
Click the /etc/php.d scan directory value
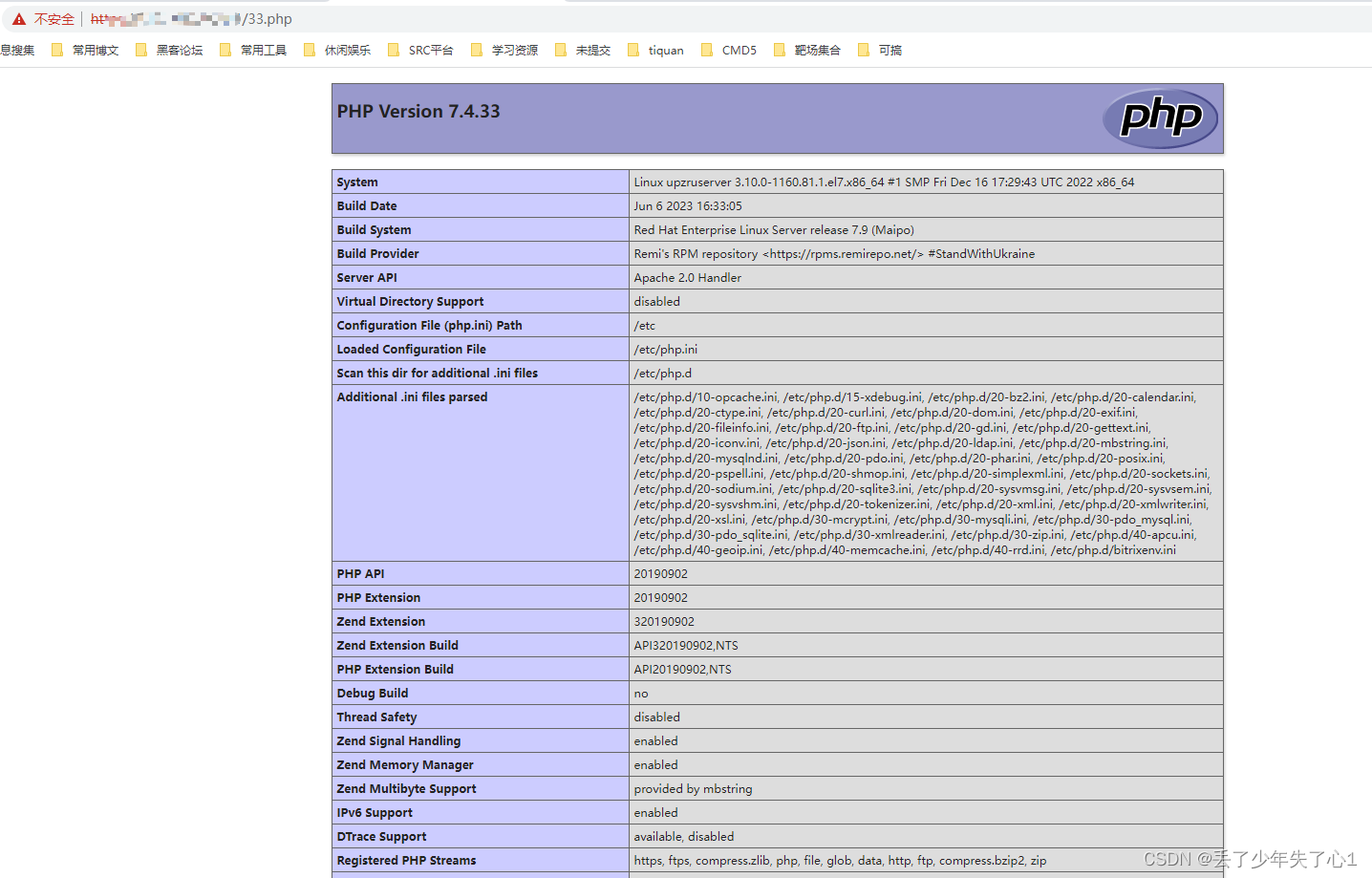tap(663, 374)
